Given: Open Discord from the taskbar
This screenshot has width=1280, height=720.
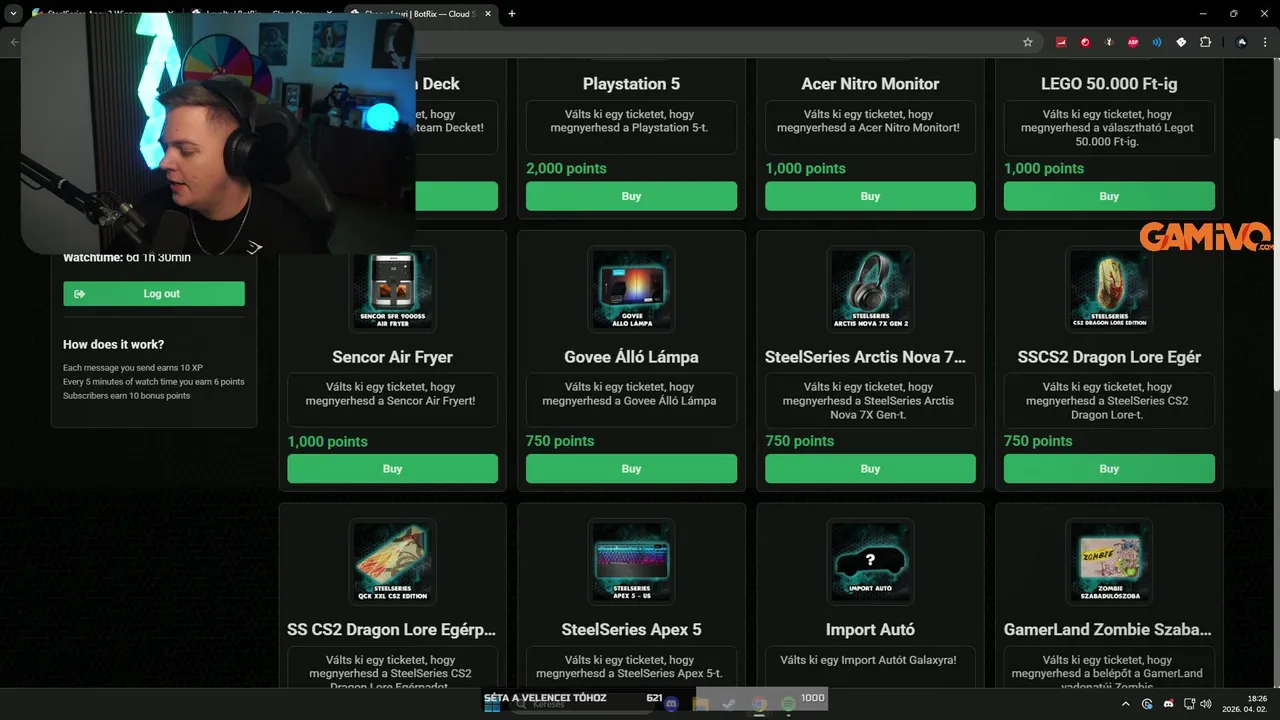Looking at the screenshot, I should pyautogui.click(x=671, y=704).
